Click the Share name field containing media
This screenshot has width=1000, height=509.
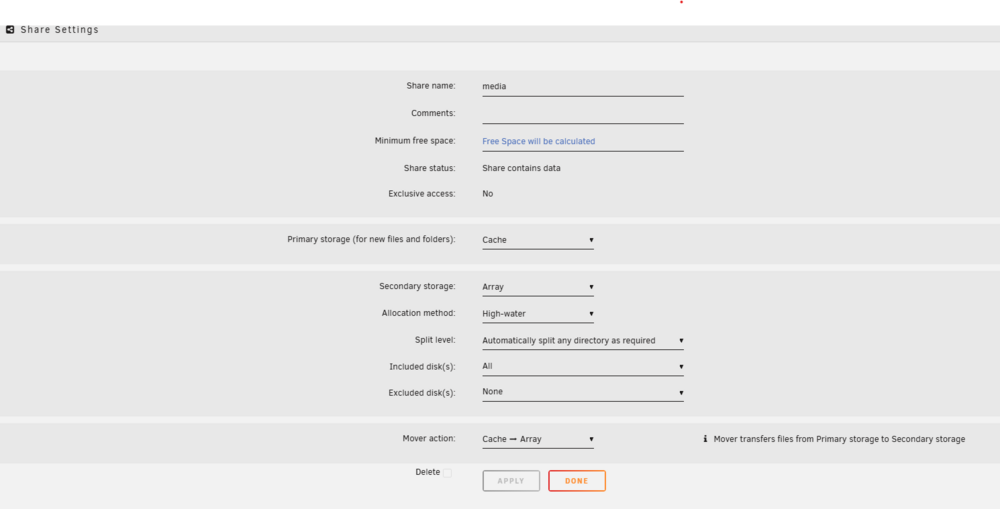[583, 87]
